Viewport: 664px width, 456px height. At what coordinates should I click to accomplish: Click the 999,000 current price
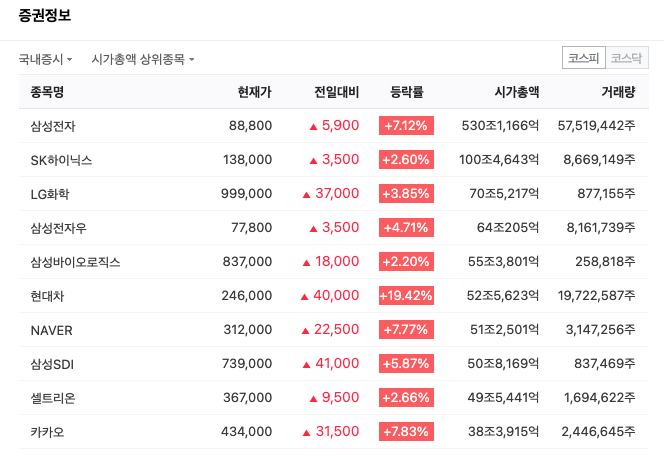(246, 193)
